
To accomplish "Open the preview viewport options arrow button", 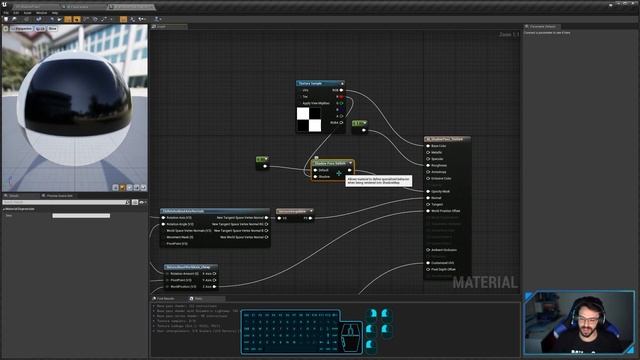I will coord(6,29).
